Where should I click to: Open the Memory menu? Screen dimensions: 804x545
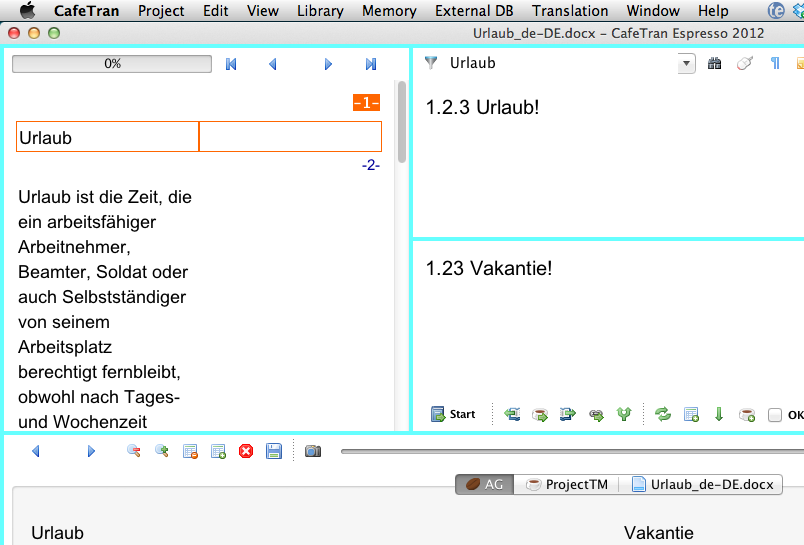(x=389, y=11)
